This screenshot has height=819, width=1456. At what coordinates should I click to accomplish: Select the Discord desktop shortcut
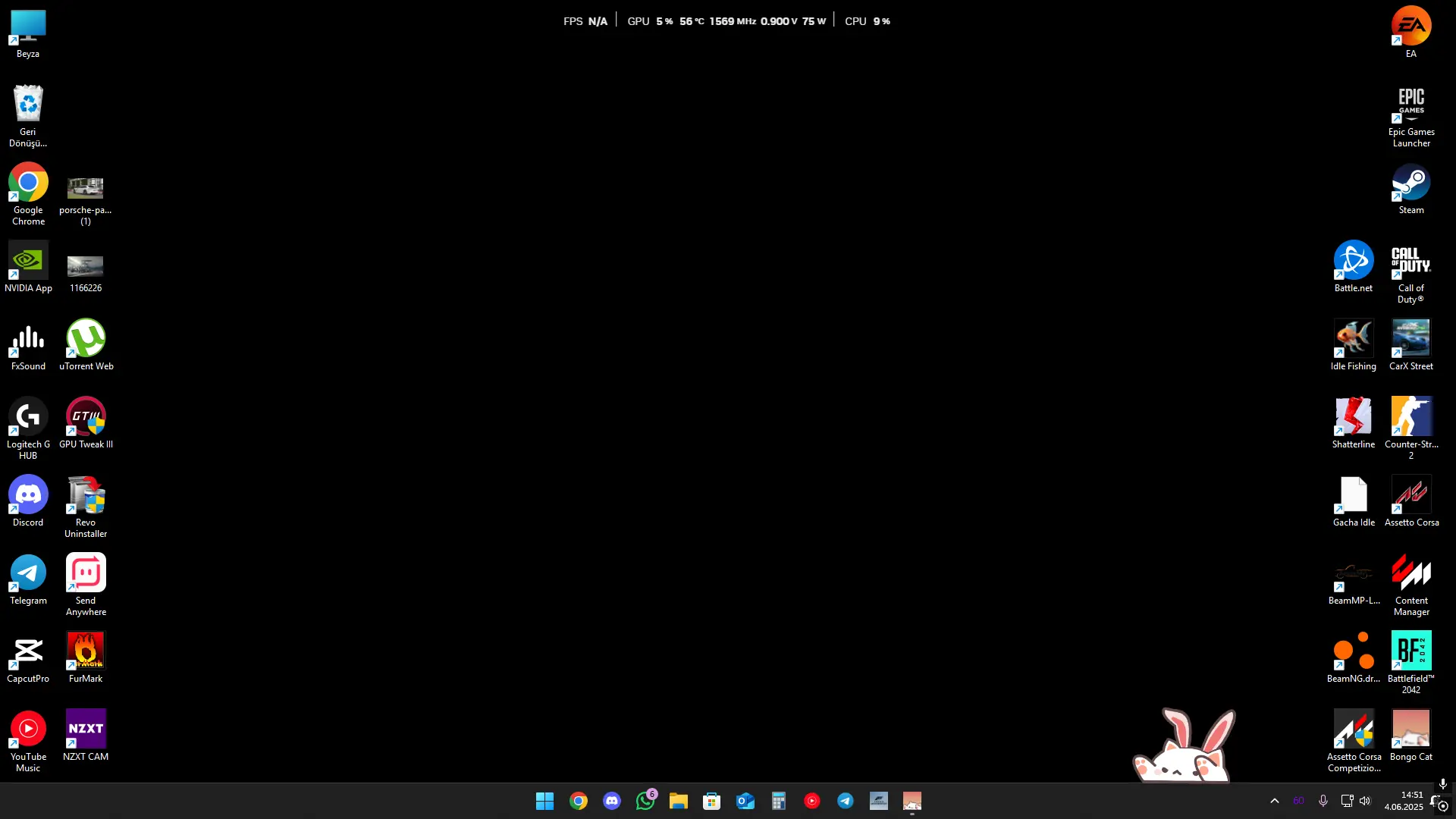point(28,502)
